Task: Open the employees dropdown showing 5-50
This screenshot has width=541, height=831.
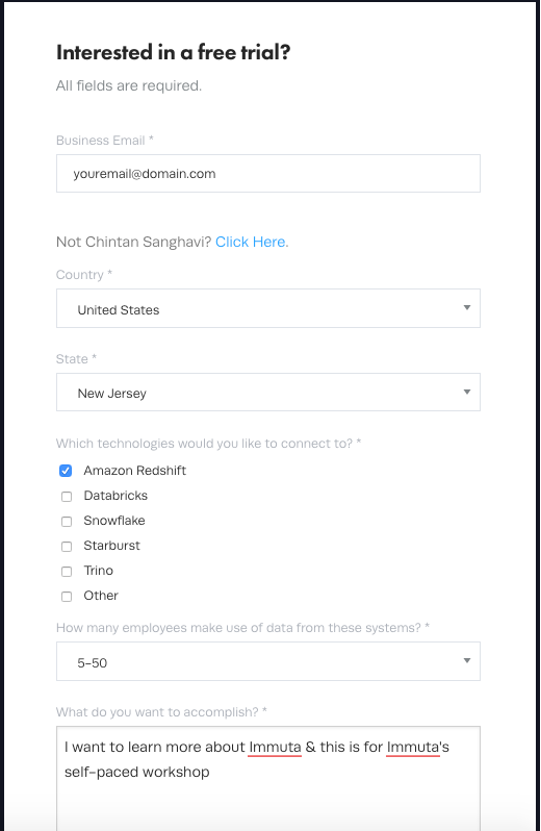Action: [x=268, y=661]
